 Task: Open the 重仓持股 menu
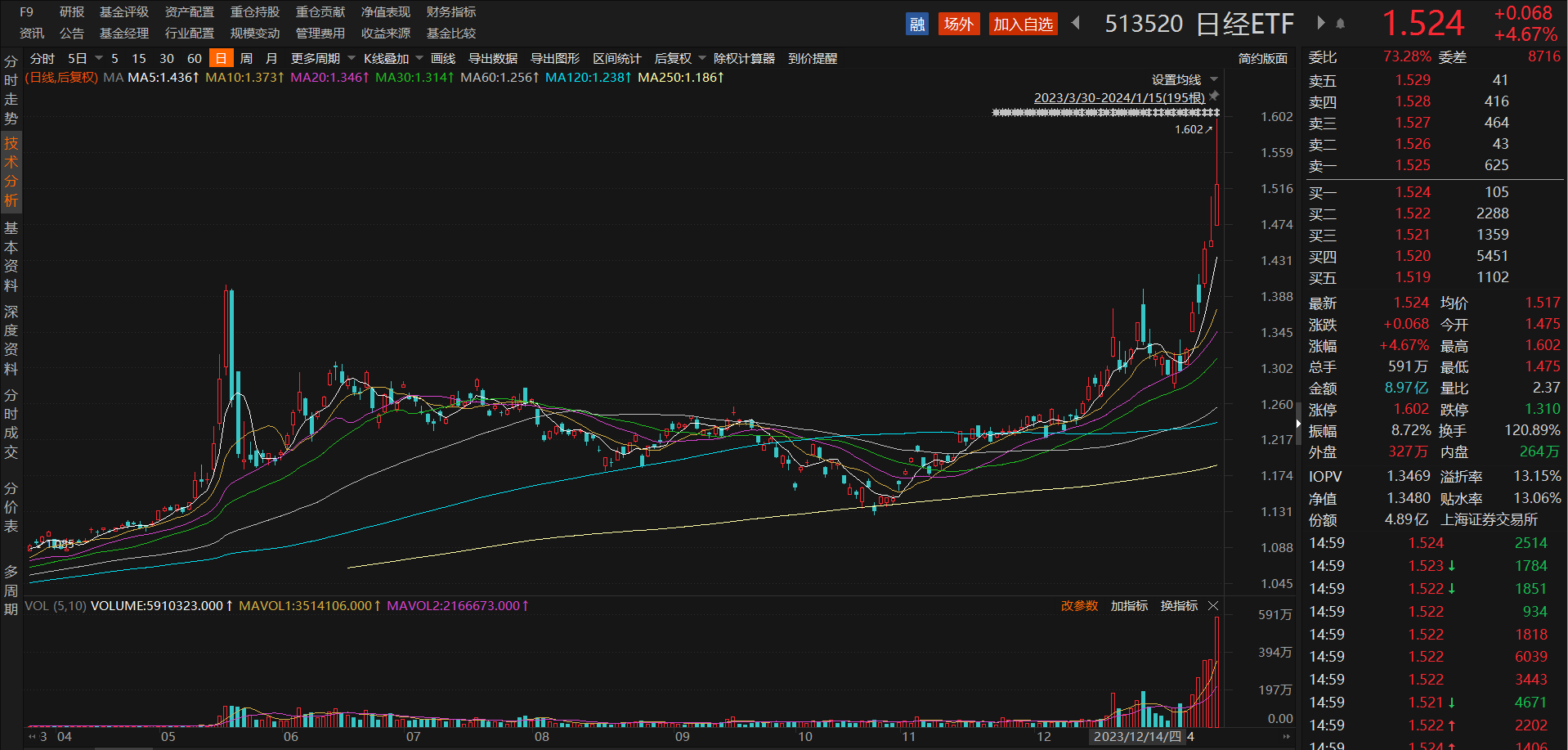point(255,12)
